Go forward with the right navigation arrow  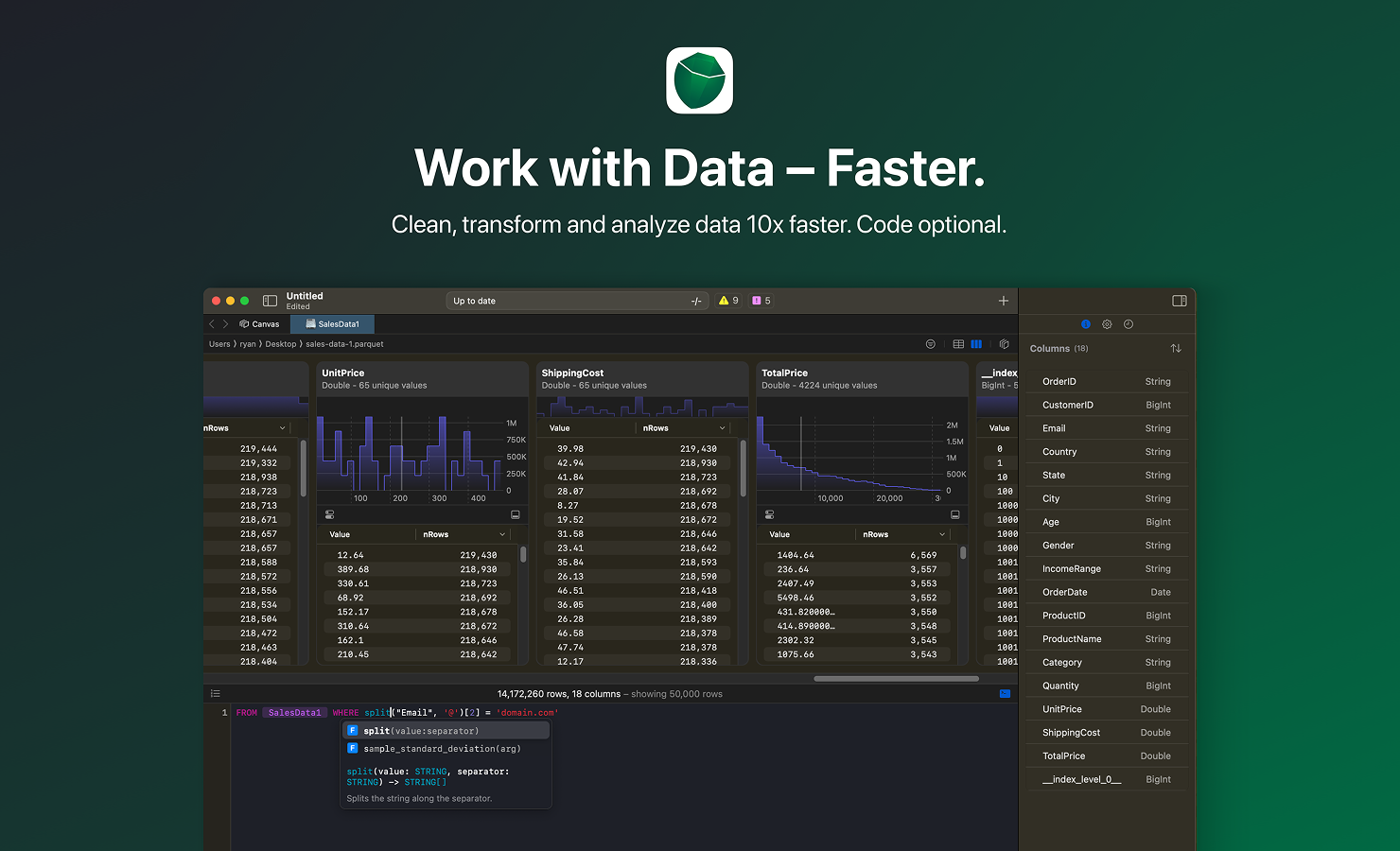225,324
